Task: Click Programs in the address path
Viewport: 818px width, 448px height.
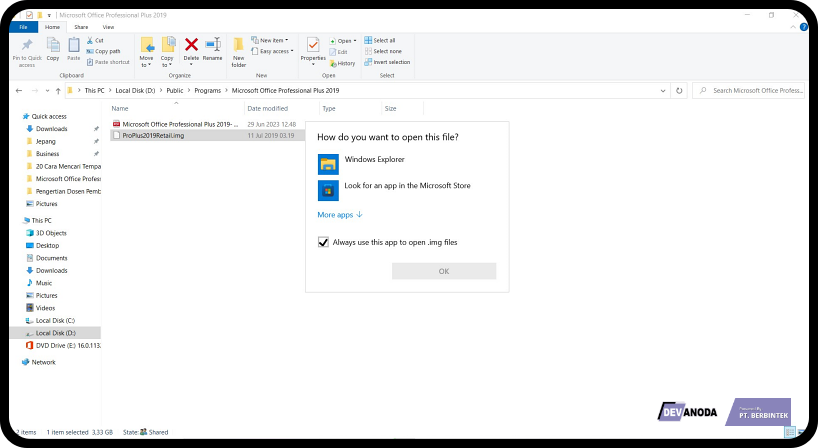Action: coord(208,91)
